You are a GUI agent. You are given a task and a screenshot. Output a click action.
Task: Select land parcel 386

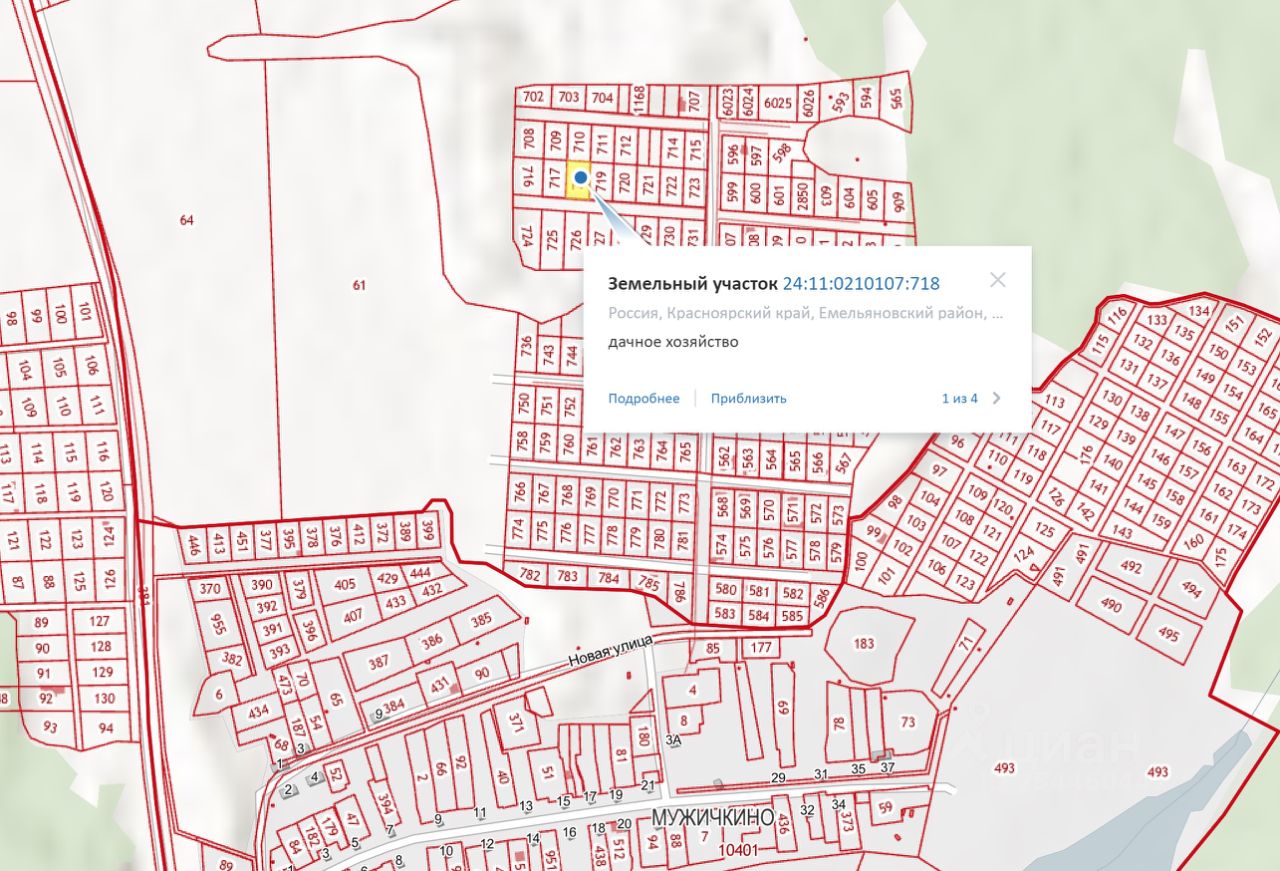(432, 641)
